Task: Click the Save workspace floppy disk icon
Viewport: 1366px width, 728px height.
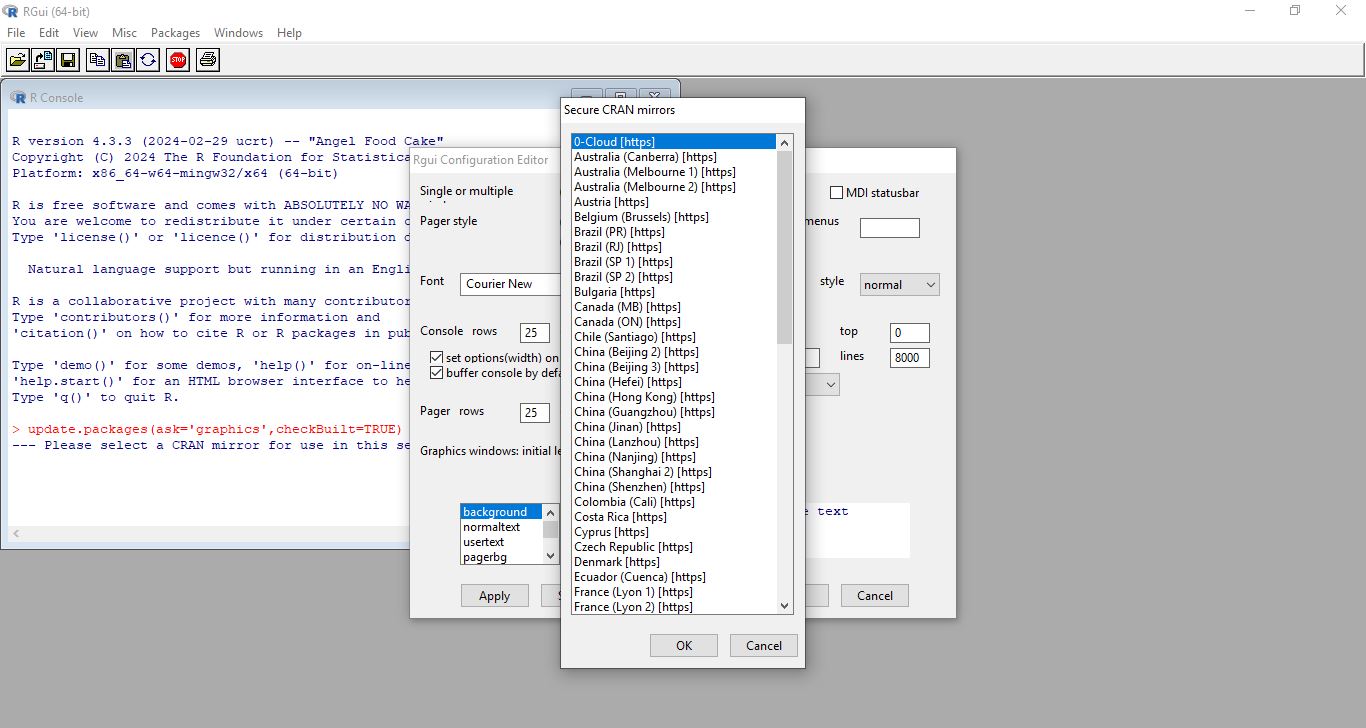Action: (68, 60)
